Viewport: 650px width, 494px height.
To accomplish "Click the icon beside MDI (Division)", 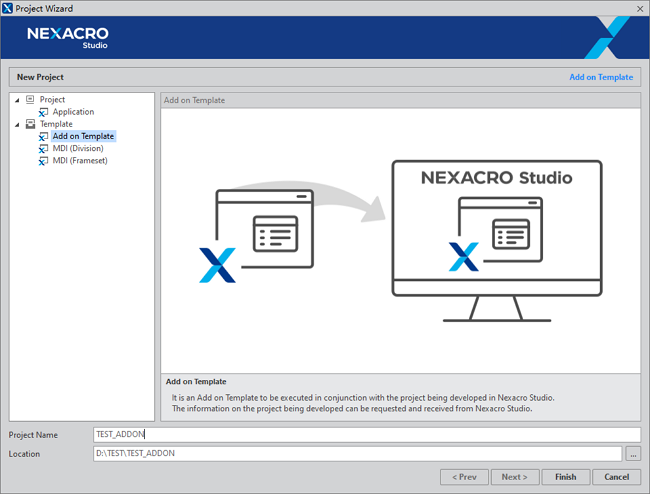I will (43, 148).
